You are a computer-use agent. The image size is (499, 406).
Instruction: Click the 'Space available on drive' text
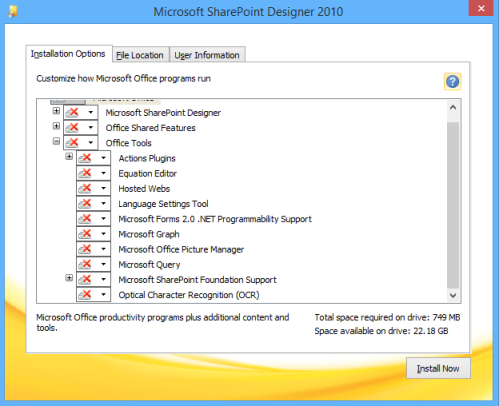(x=381, y=331)
